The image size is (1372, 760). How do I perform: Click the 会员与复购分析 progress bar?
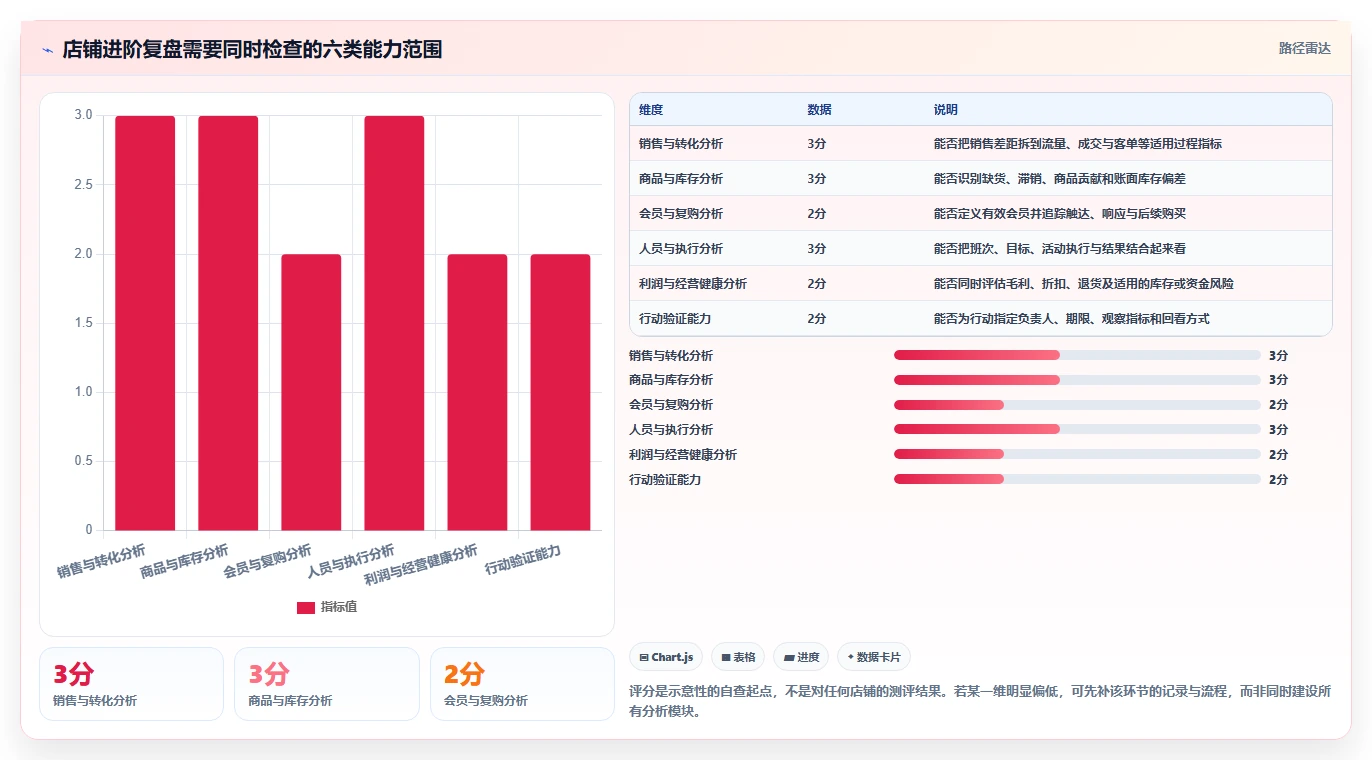click(x=1077, y=405)
